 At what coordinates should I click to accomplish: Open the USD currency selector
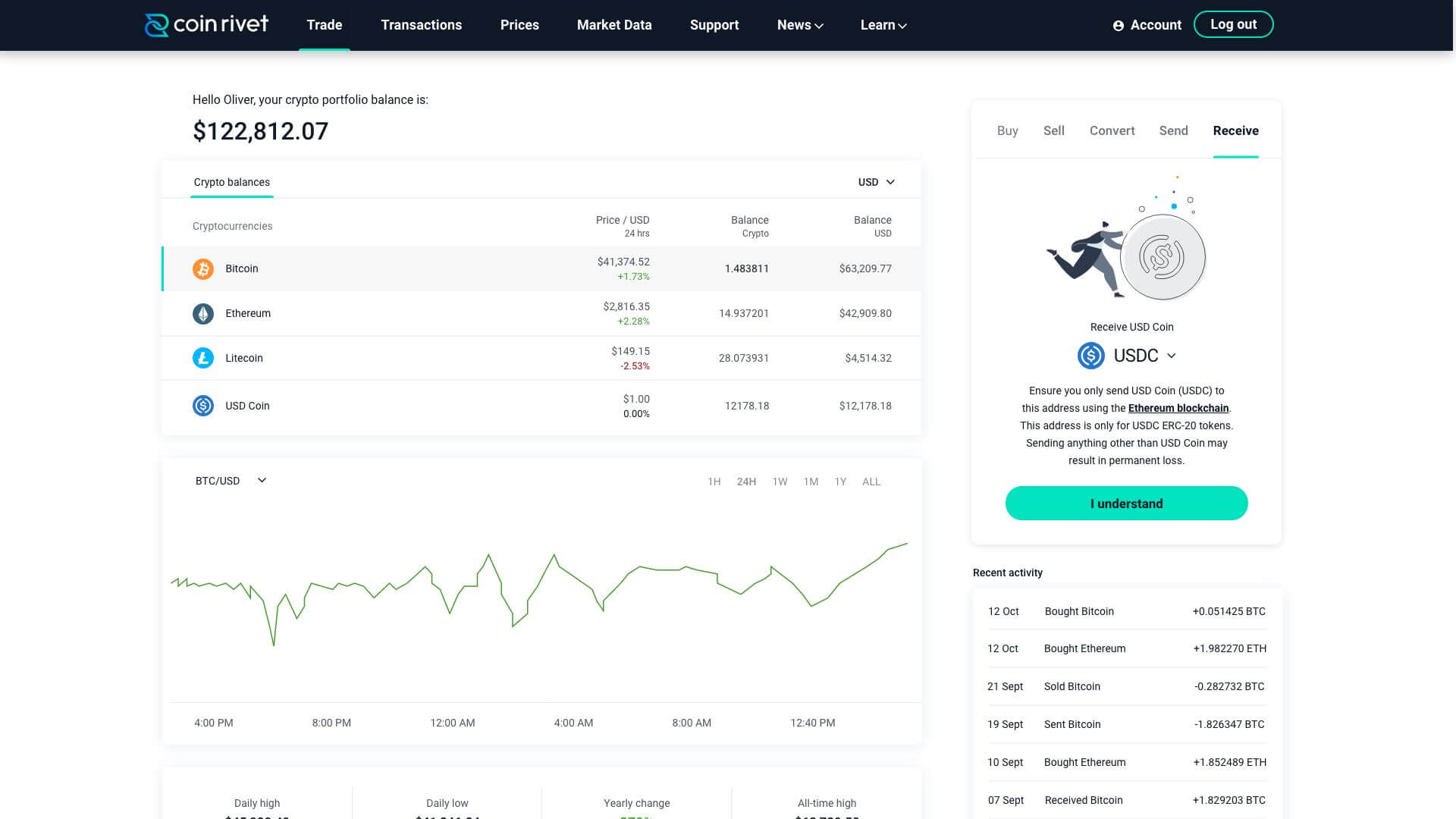[877, 182]
